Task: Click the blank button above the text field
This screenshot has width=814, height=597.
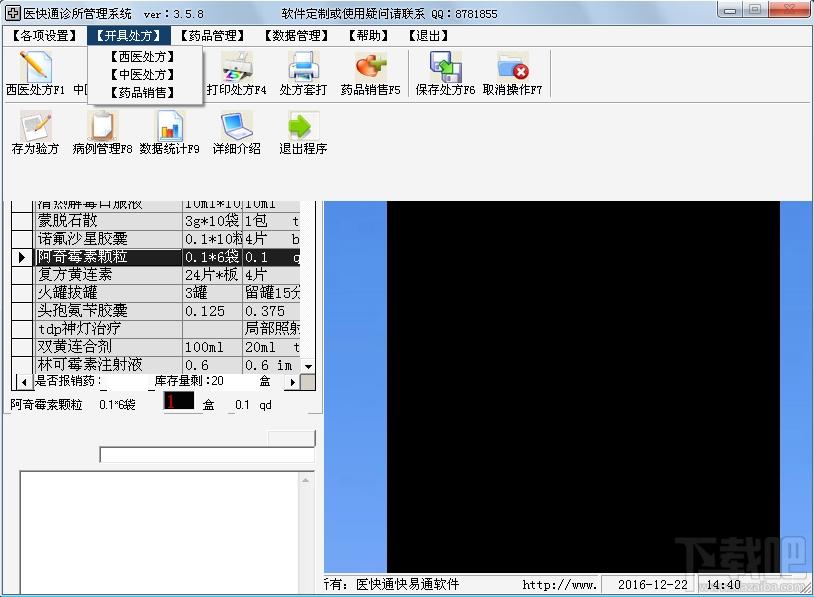Action: pos(291,438)
